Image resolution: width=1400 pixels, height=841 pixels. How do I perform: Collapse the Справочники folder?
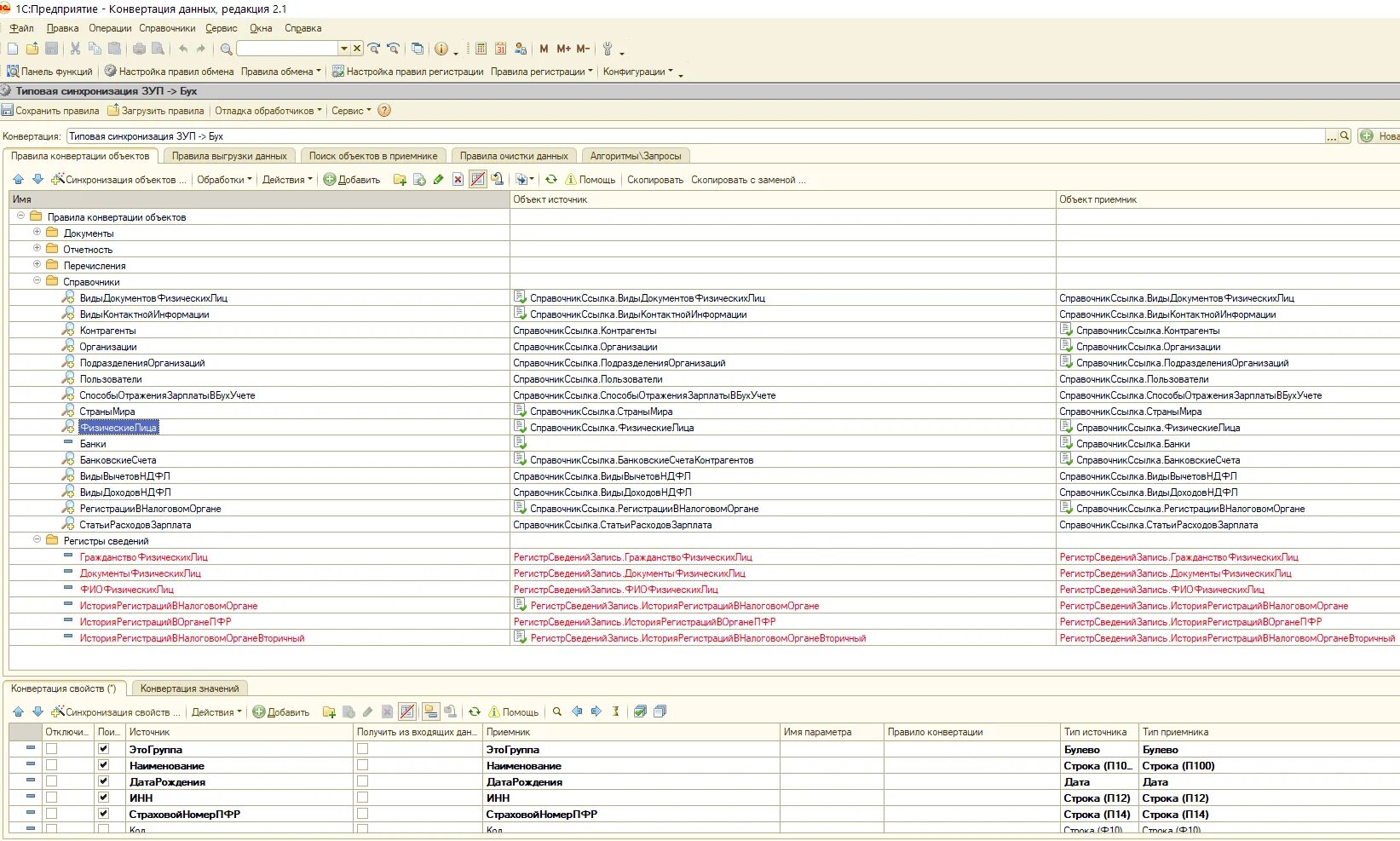point(37,280)
